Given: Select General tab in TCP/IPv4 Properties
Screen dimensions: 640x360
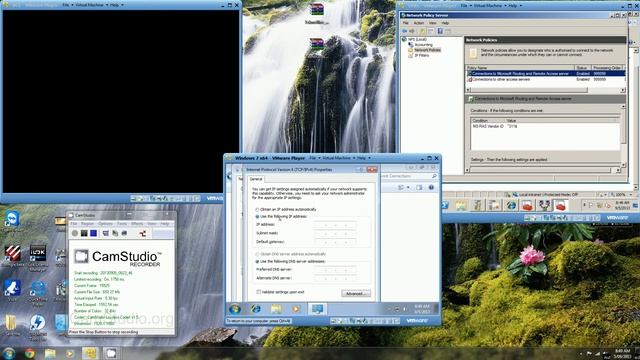Looking at the screenshot, I should 256,179.
